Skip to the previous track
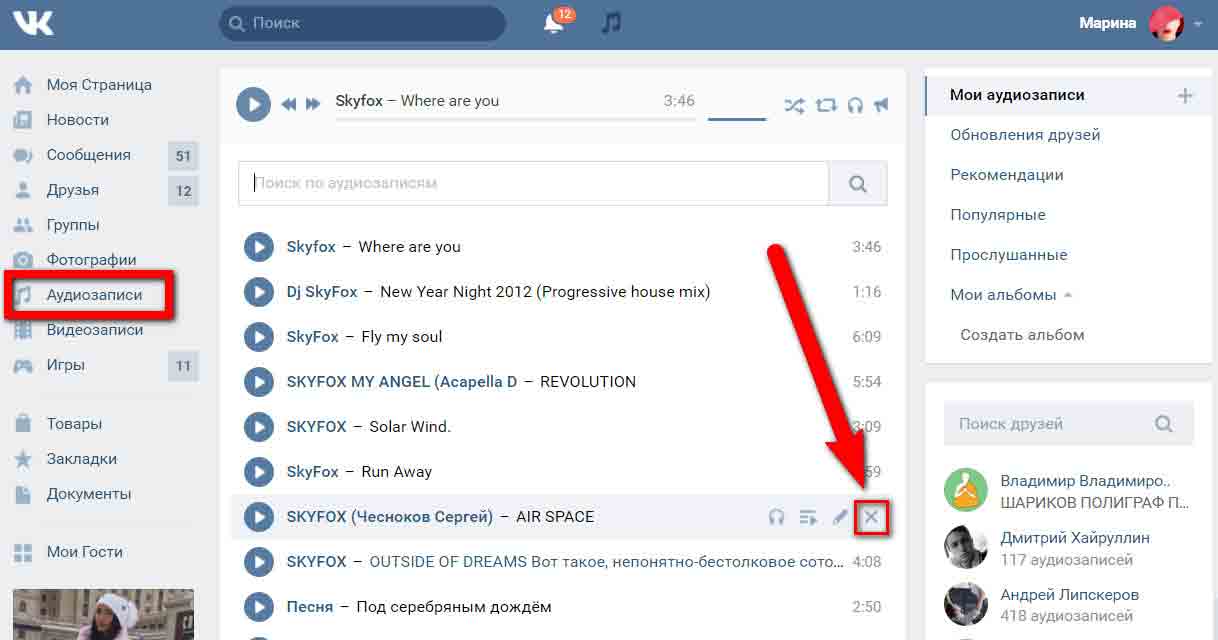Image resolution: width=1218 pixels, height=640 pixels. (289, 104)
